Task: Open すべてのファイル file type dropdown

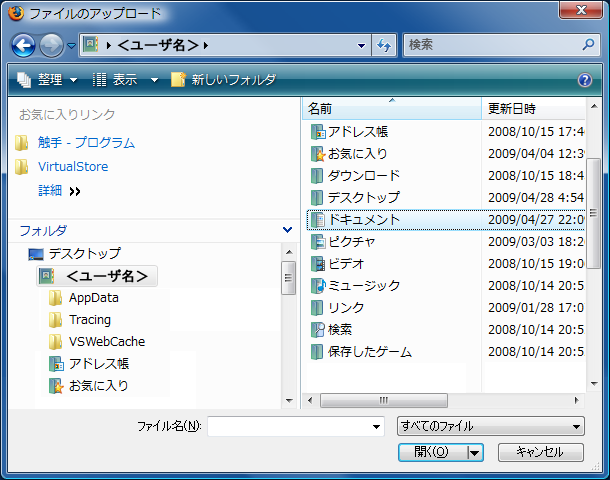Action: 491,426
